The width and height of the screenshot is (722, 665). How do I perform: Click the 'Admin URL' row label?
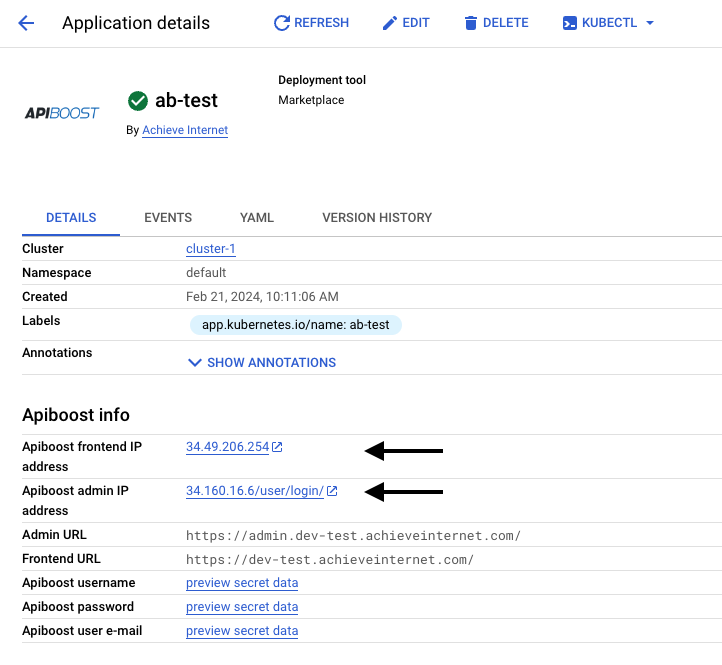coord(54,535)
